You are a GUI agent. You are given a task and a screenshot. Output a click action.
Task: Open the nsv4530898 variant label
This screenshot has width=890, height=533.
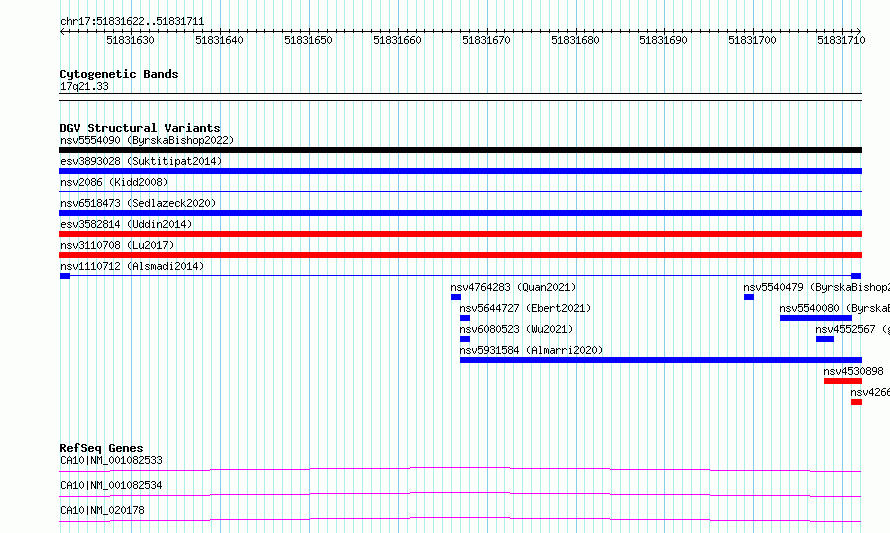pyautogui.click(x=853, y=371)
